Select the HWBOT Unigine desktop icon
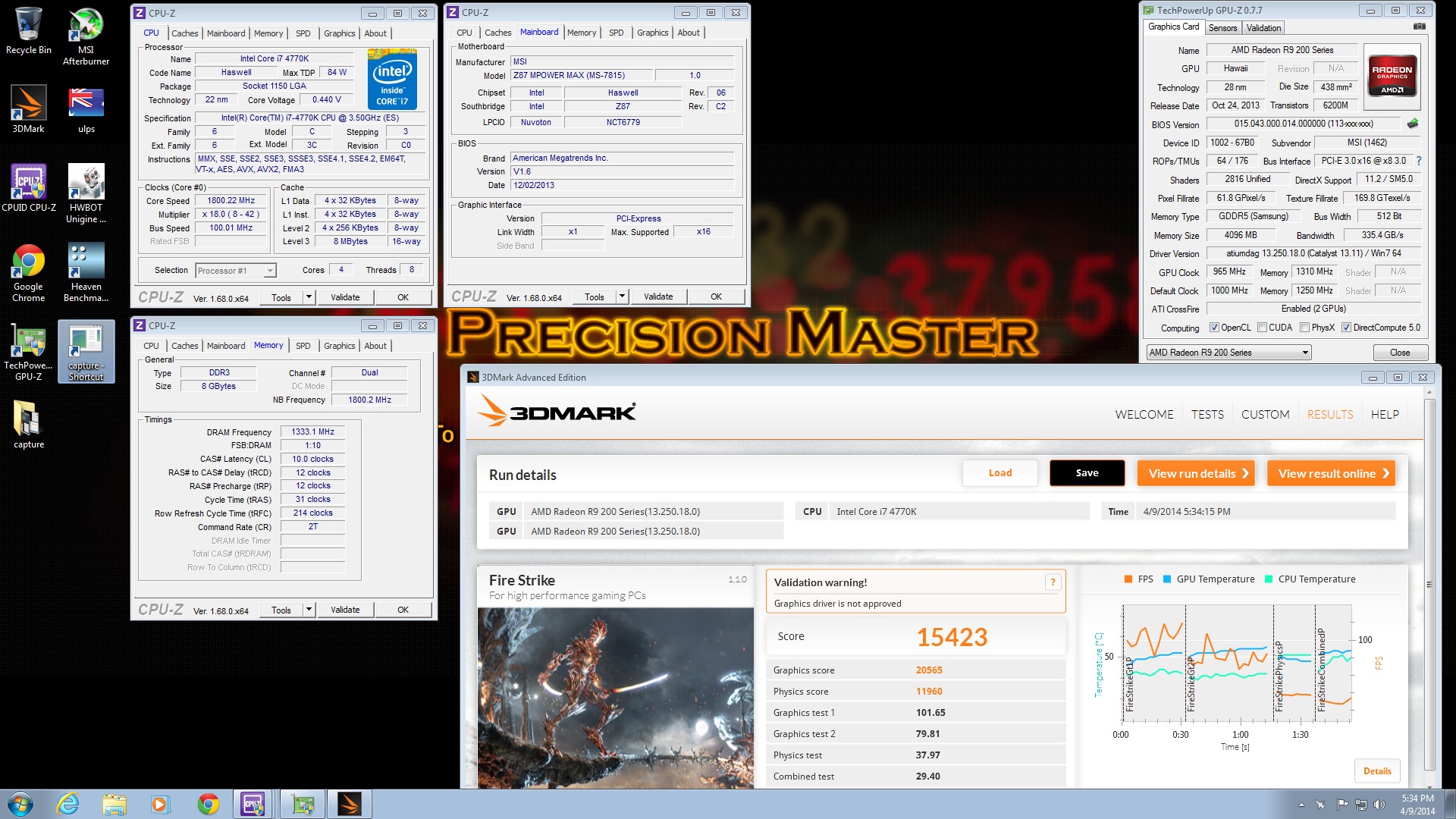 pos(86,193)
